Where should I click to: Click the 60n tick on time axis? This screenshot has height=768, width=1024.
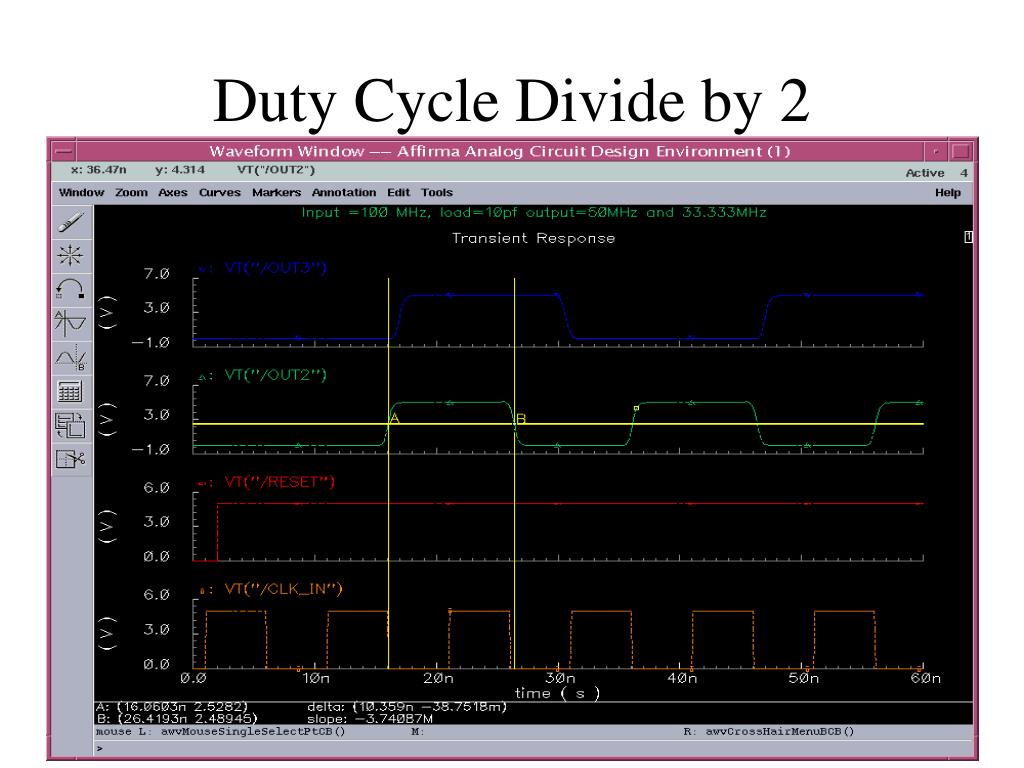[926, 679]
